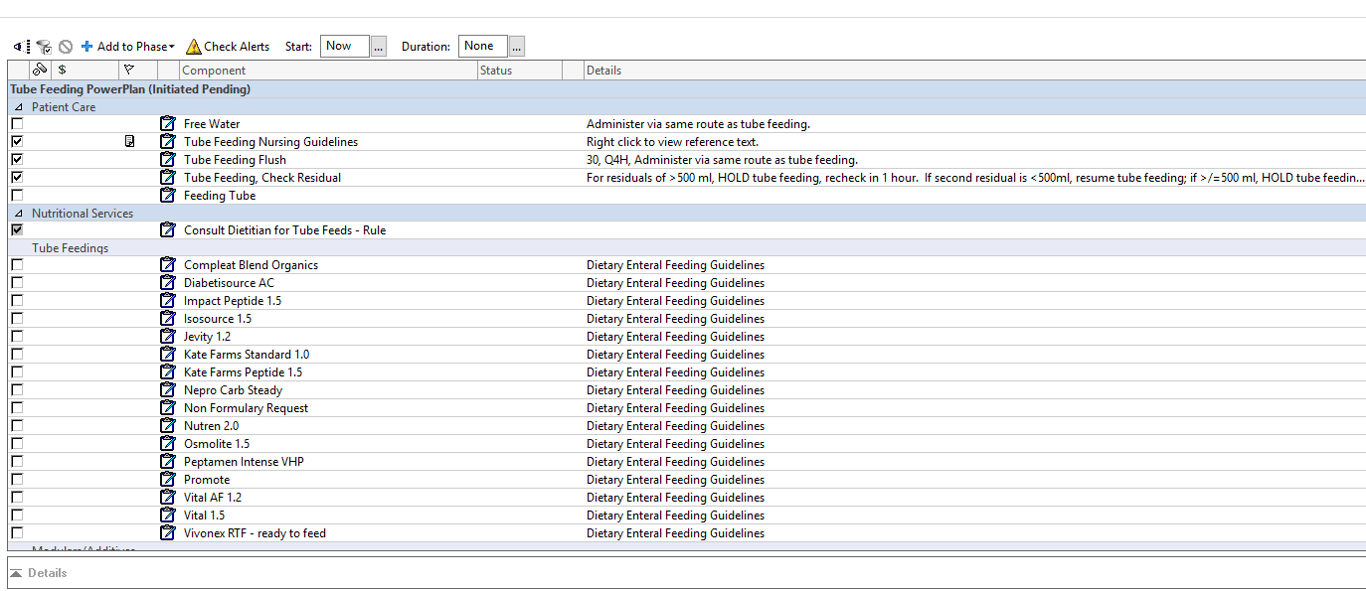1366x591 pixels.
Task: Click the Start field showing Now
Action: coord(345,46)
